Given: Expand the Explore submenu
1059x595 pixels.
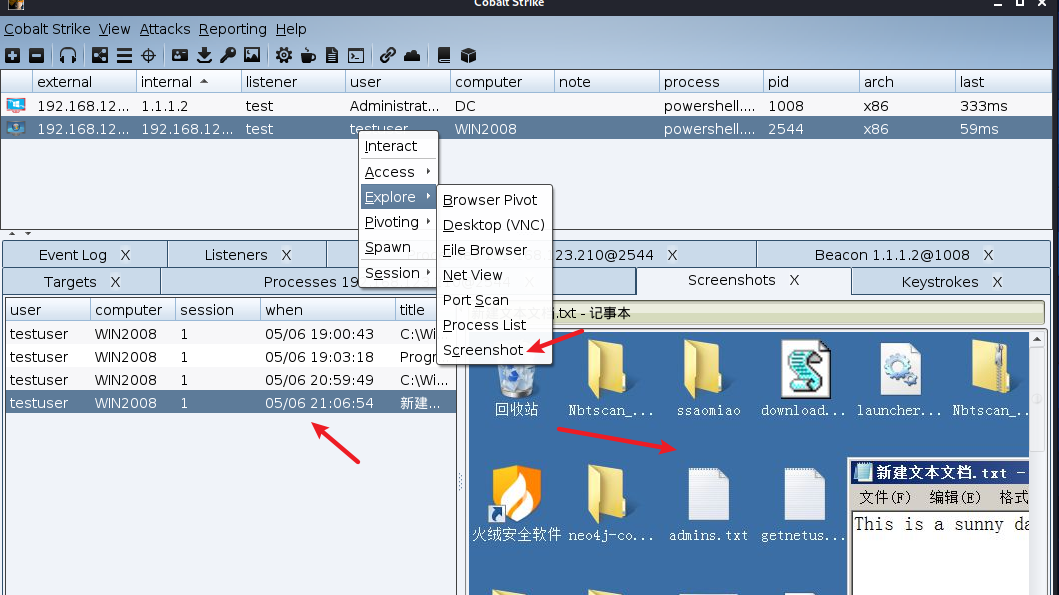Looking at the screenshot, I should [x=398, y=197].
